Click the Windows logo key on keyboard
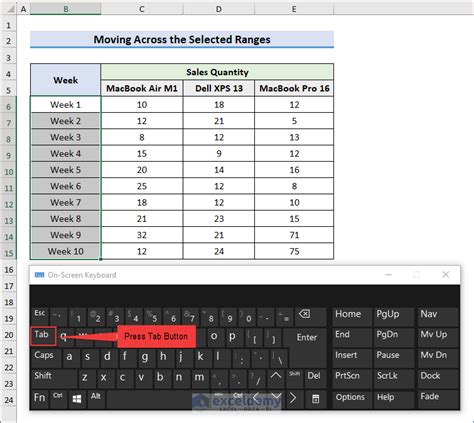This screenshot has width=474, height=423. pyautogui.click(x=77, y=399)
